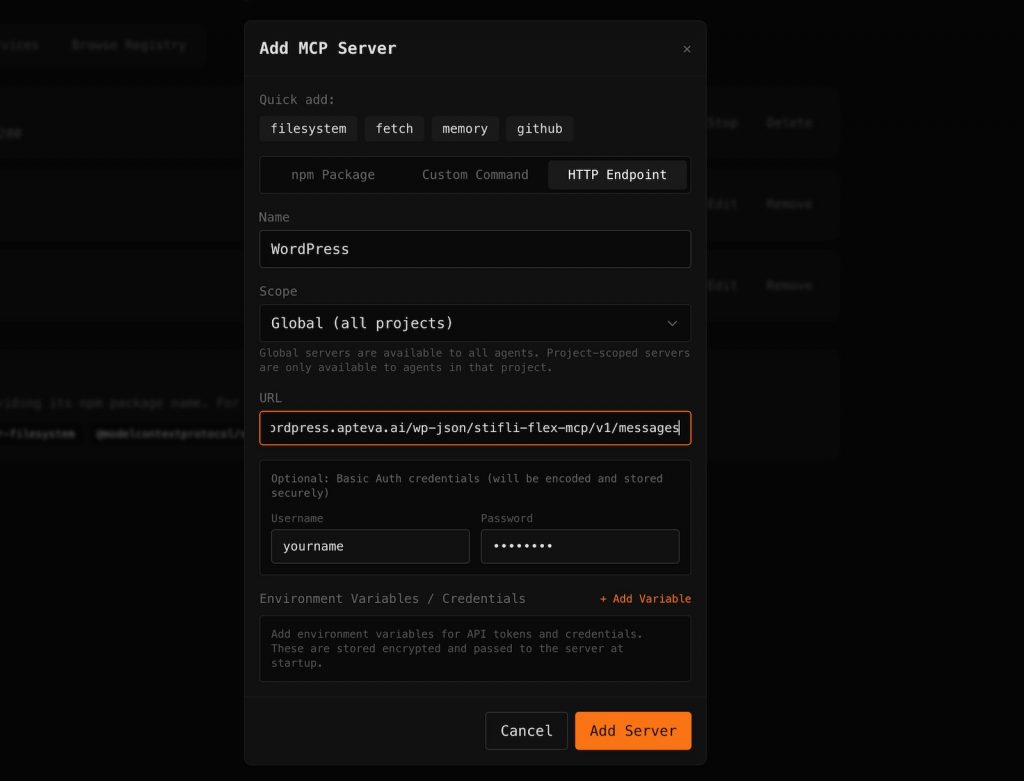The image size is (1024, 781).
Task: Confirm with the Add Server button
Action: point(633,731)
